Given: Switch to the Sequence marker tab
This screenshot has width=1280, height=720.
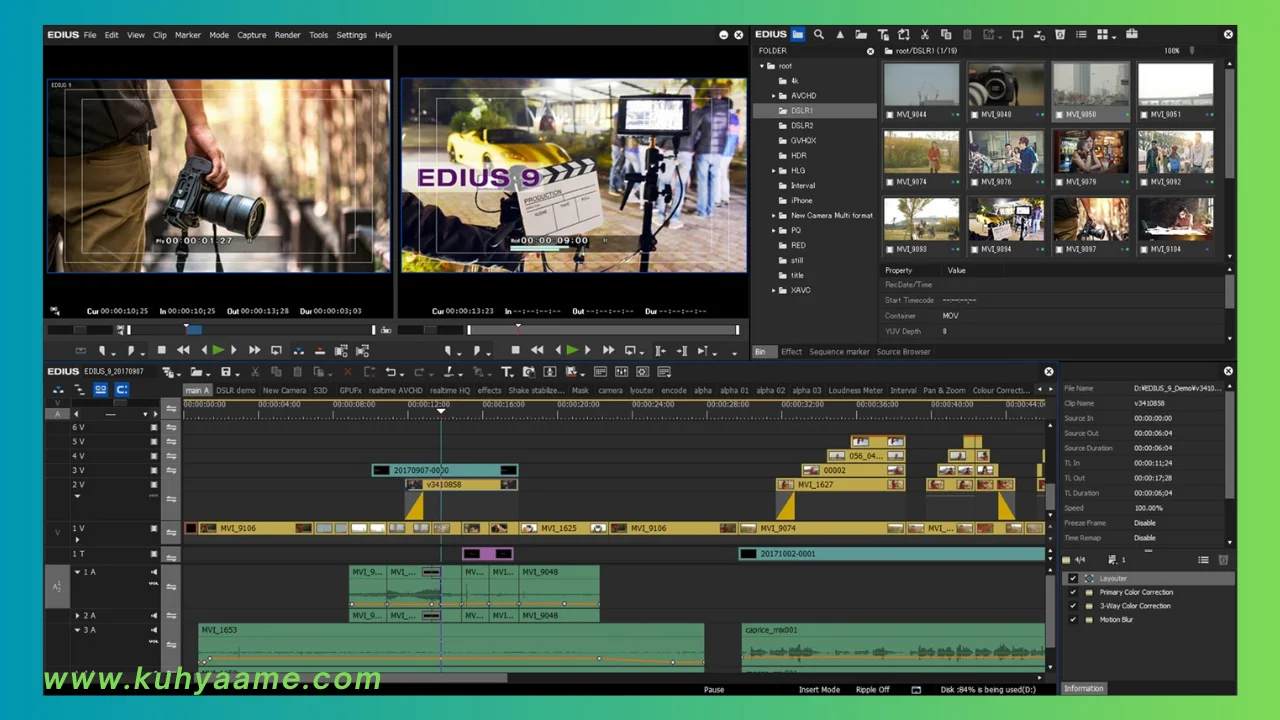Looking at the screenshot, I should [x=840, y=352].
